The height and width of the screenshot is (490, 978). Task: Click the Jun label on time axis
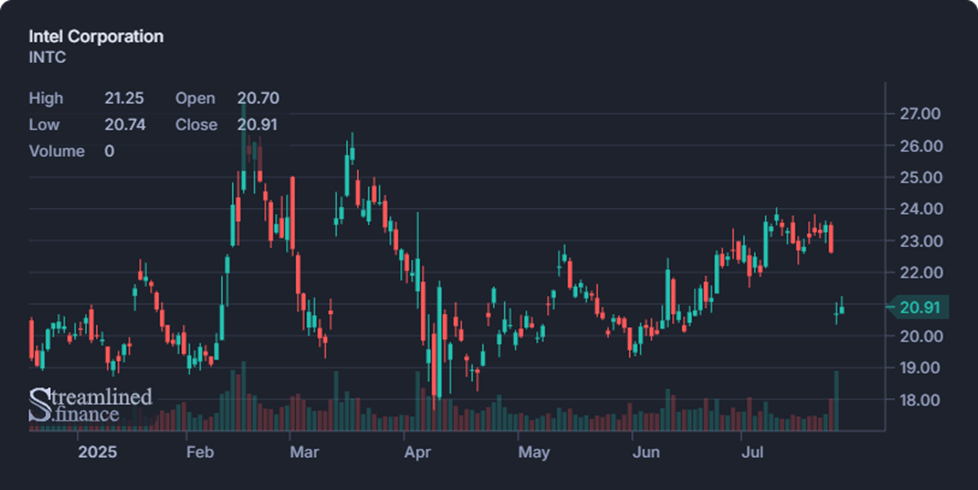(x=646, y=452)
